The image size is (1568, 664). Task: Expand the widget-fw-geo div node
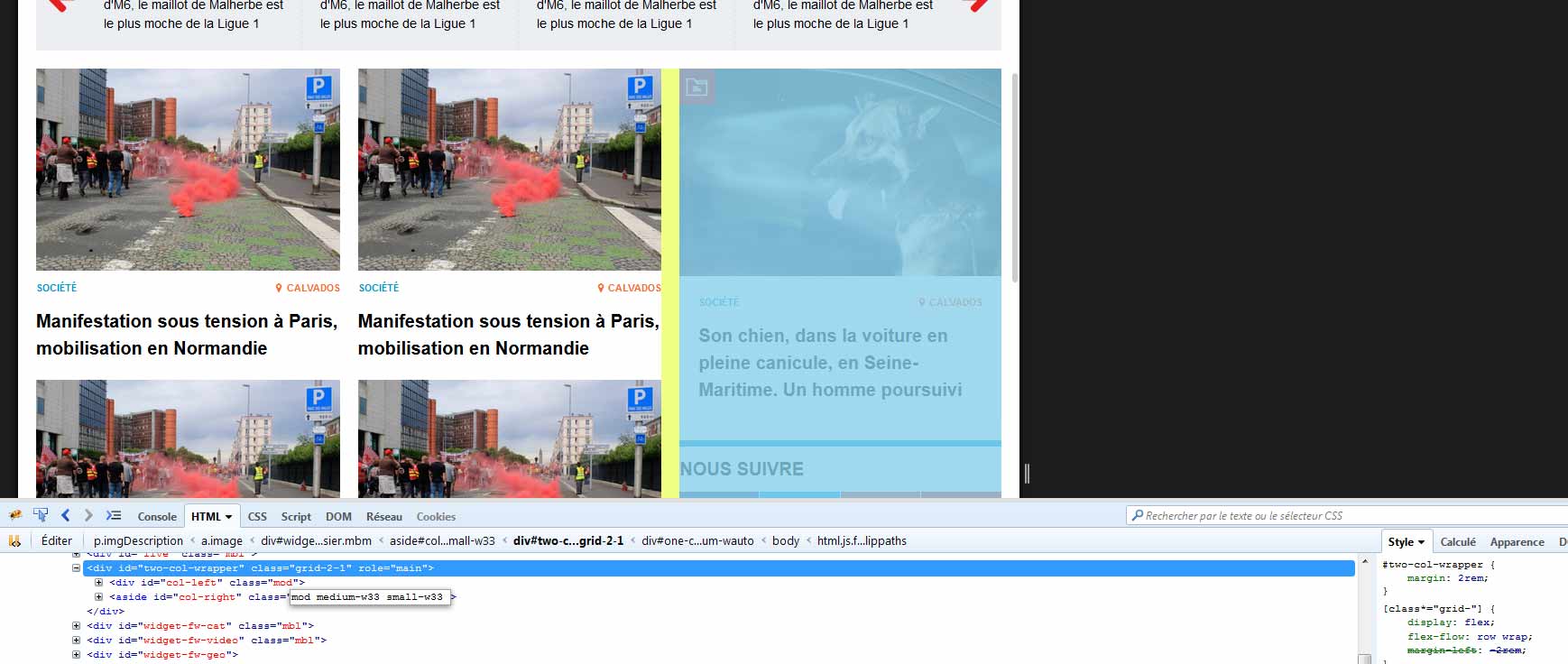pos(77,655)
